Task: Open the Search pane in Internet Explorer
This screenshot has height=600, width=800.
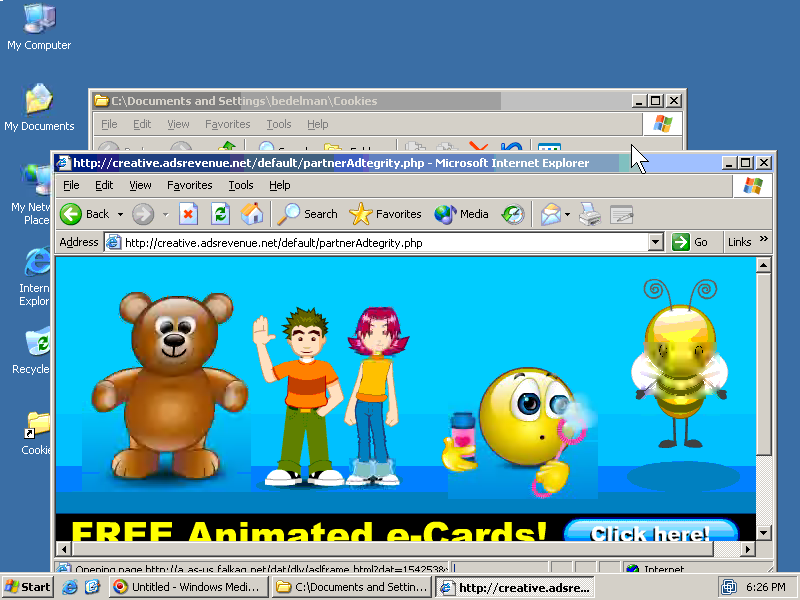Action: coord(307,214)
